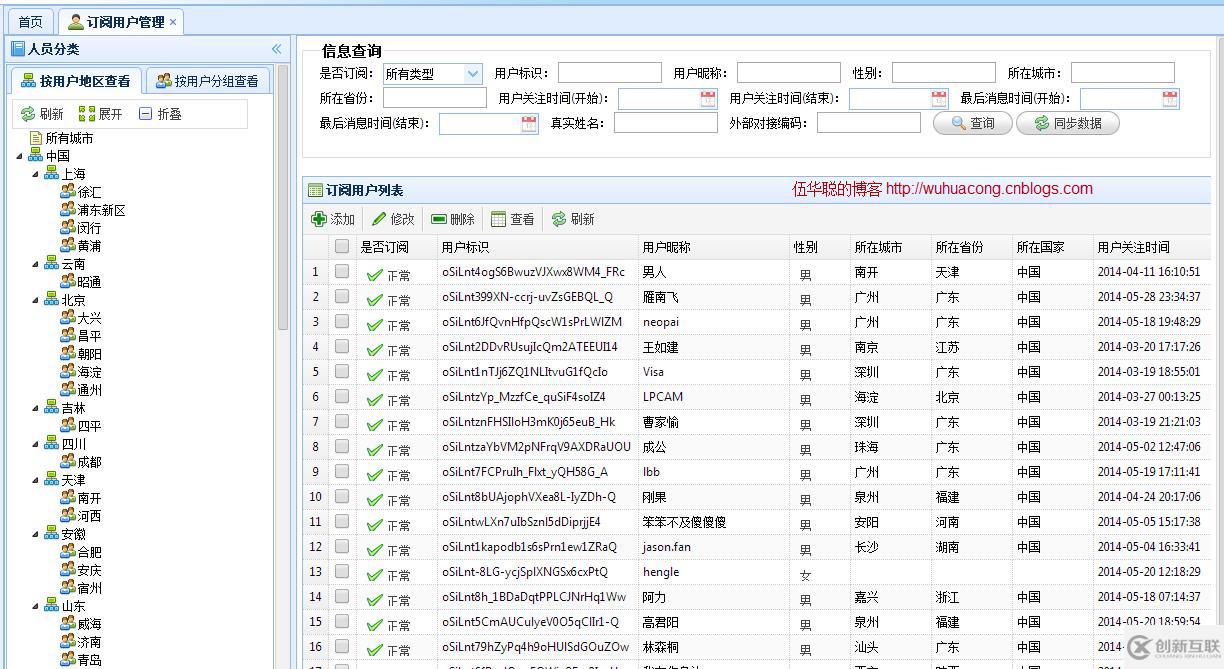Click the Delete (删除) toolbar icon
Screen dimensions: 1224x669
[439, 219]
